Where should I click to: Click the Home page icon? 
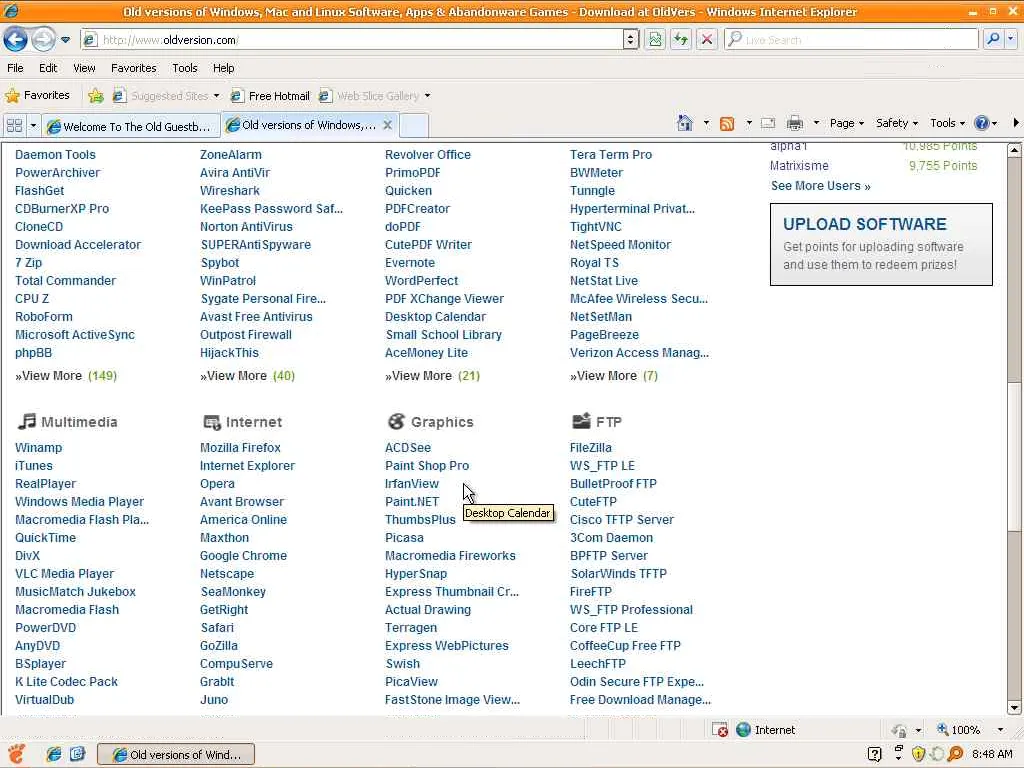[684, 123]
